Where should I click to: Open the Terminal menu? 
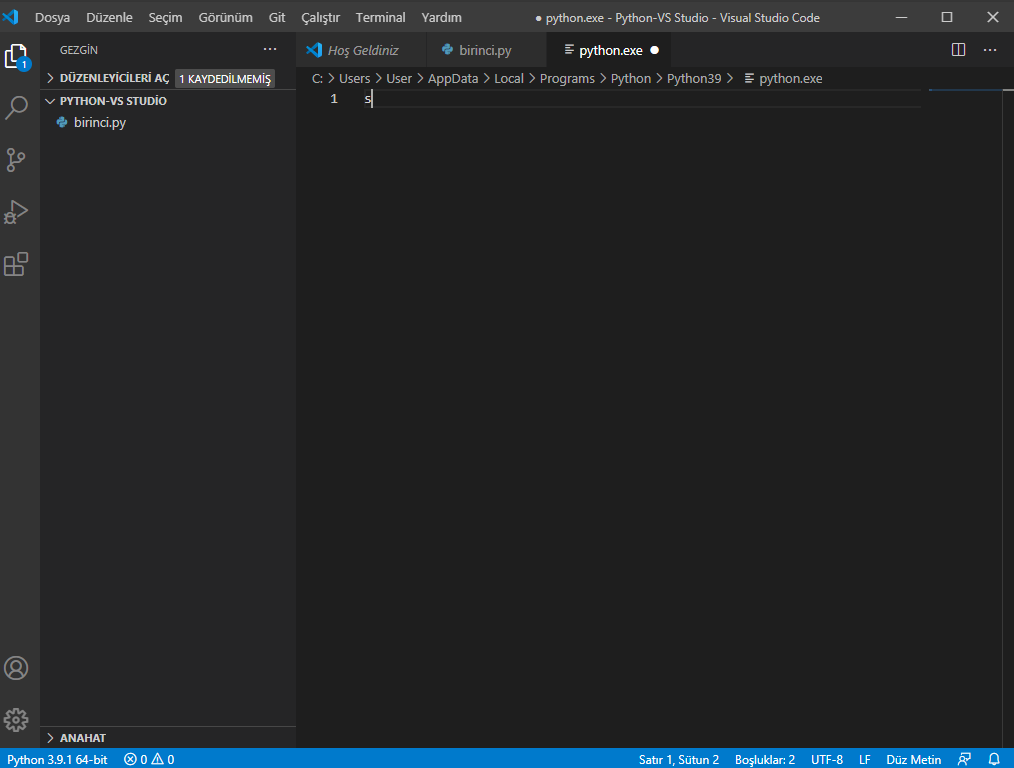click(x=380, y=17)
